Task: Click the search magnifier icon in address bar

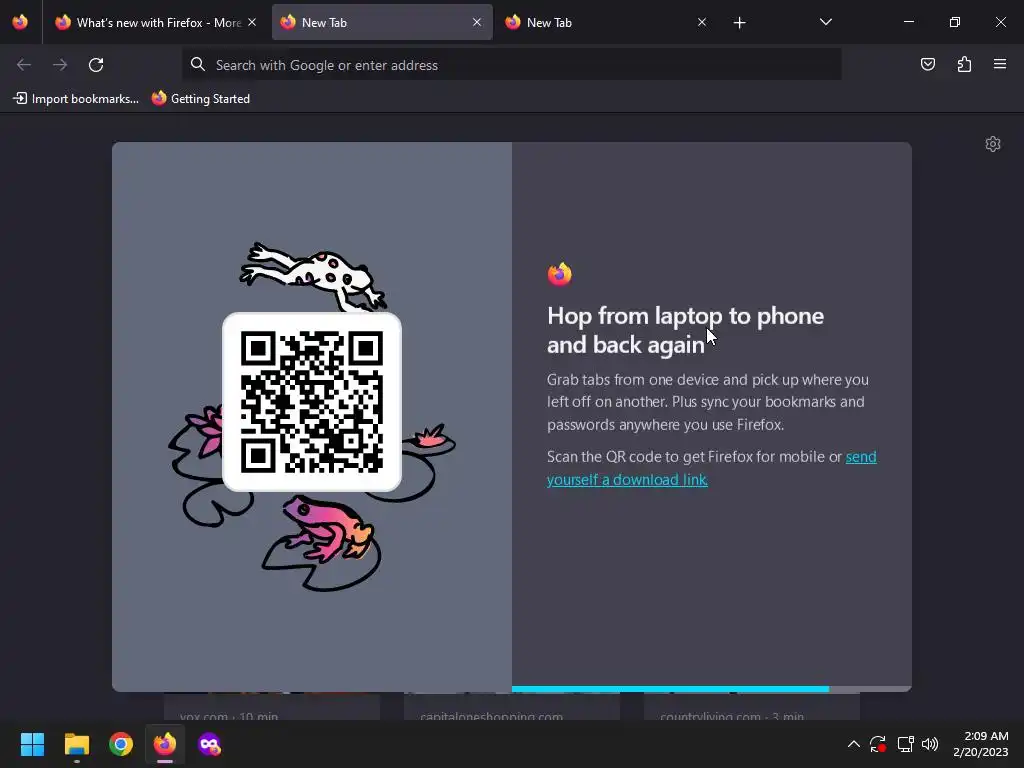Action: [x=197, y=64]
